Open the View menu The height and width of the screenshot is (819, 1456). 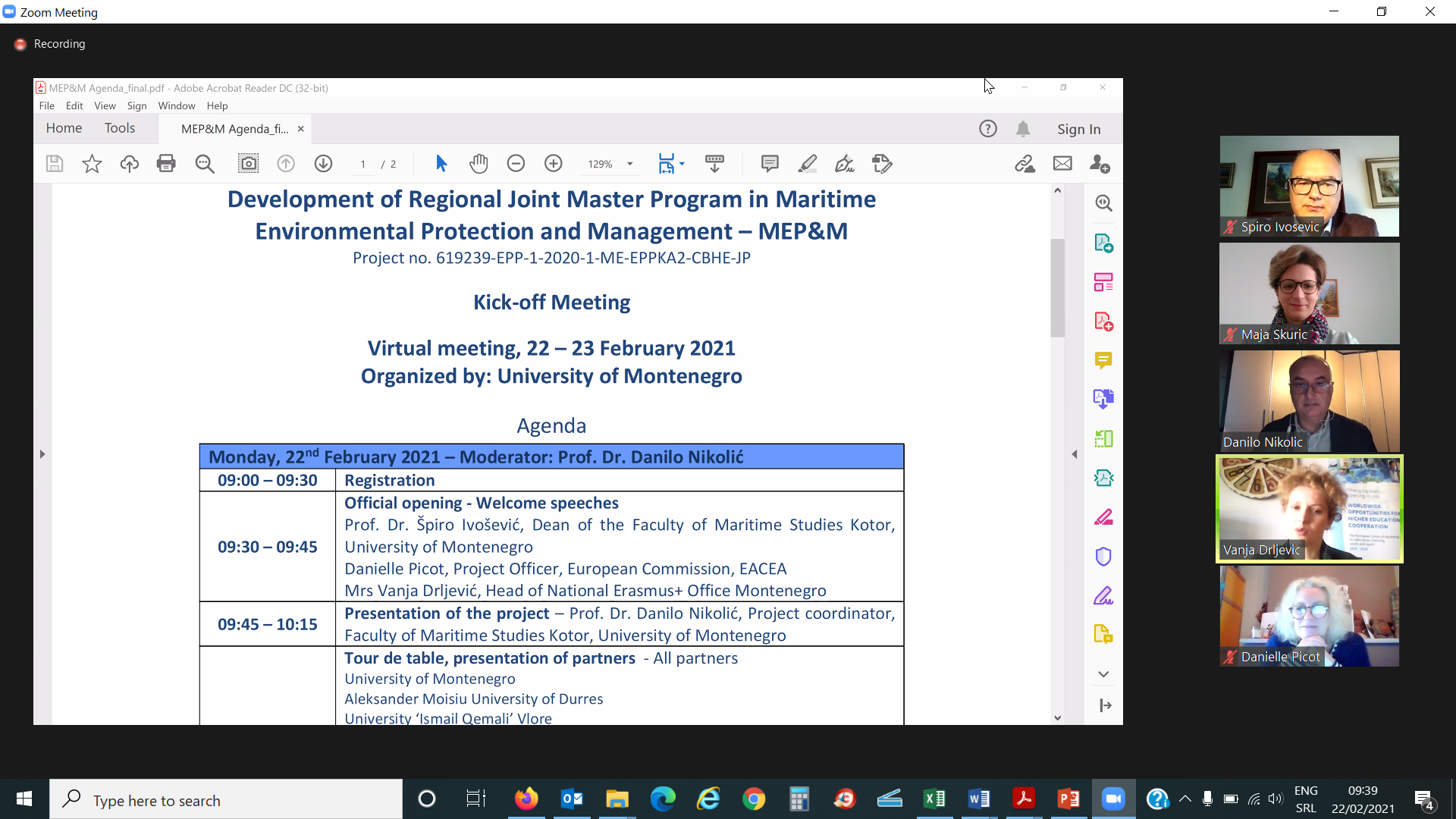pyautogui.click(x=105, y=106)
